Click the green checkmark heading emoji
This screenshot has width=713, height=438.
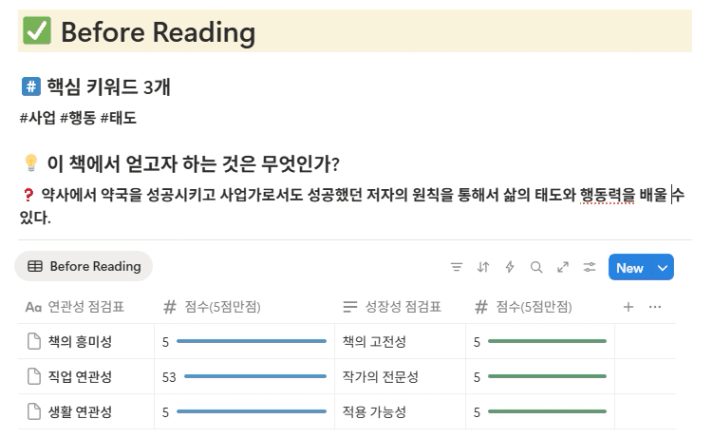[x=37, y=32]
